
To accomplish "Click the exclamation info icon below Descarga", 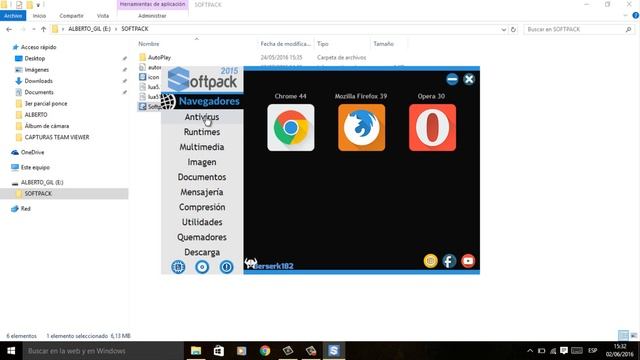I will point(226,267).
